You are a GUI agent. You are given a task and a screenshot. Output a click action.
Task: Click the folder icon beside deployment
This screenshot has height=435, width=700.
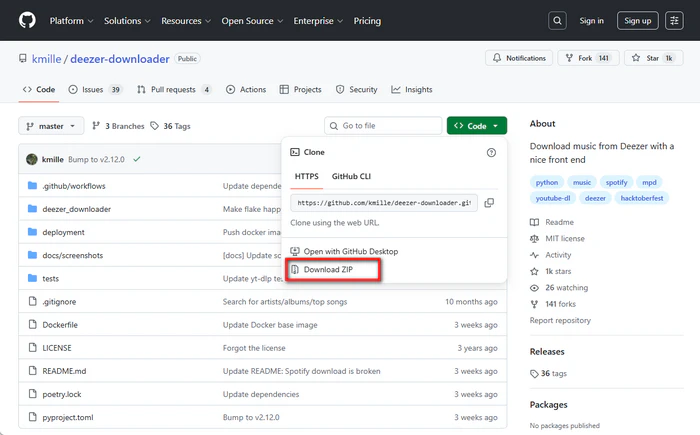click(x=32, y=232)
